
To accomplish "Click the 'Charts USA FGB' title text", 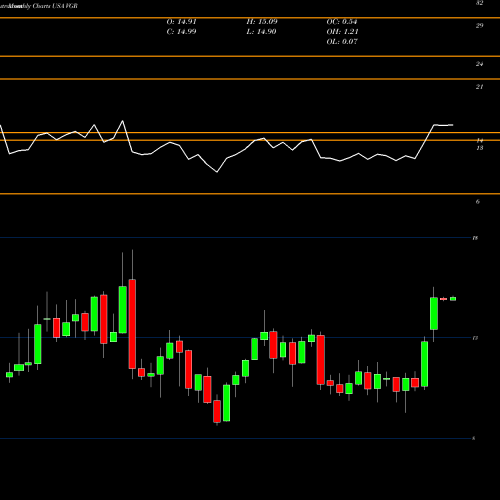I will 55,6.
